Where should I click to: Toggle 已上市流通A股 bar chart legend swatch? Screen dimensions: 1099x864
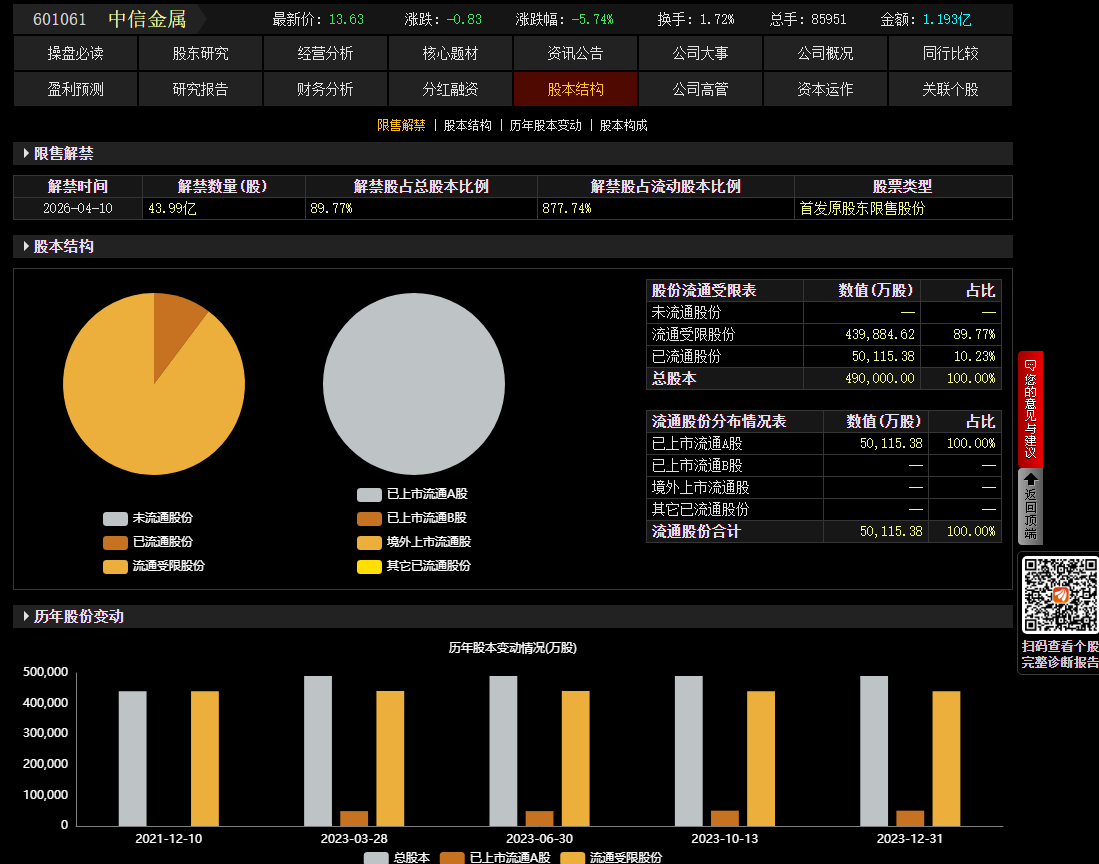pos(452,858)
